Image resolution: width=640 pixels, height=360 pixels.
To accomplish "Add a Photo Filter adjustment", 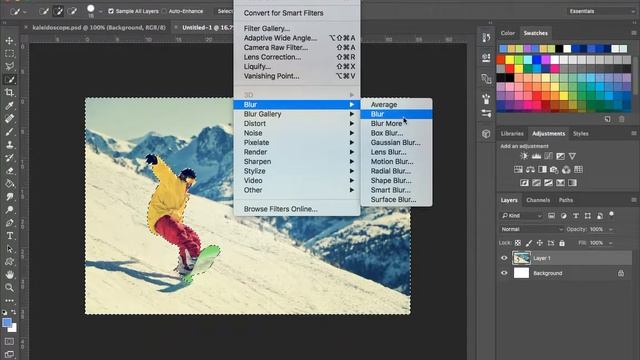I will coord(554,169).
